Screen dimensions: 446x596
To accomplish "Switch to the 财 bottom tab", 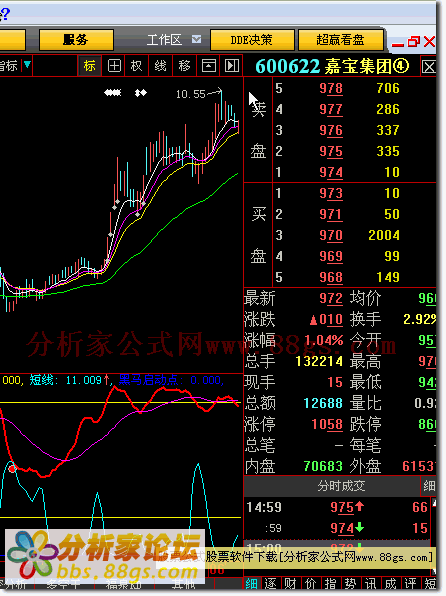I will 291,583.
